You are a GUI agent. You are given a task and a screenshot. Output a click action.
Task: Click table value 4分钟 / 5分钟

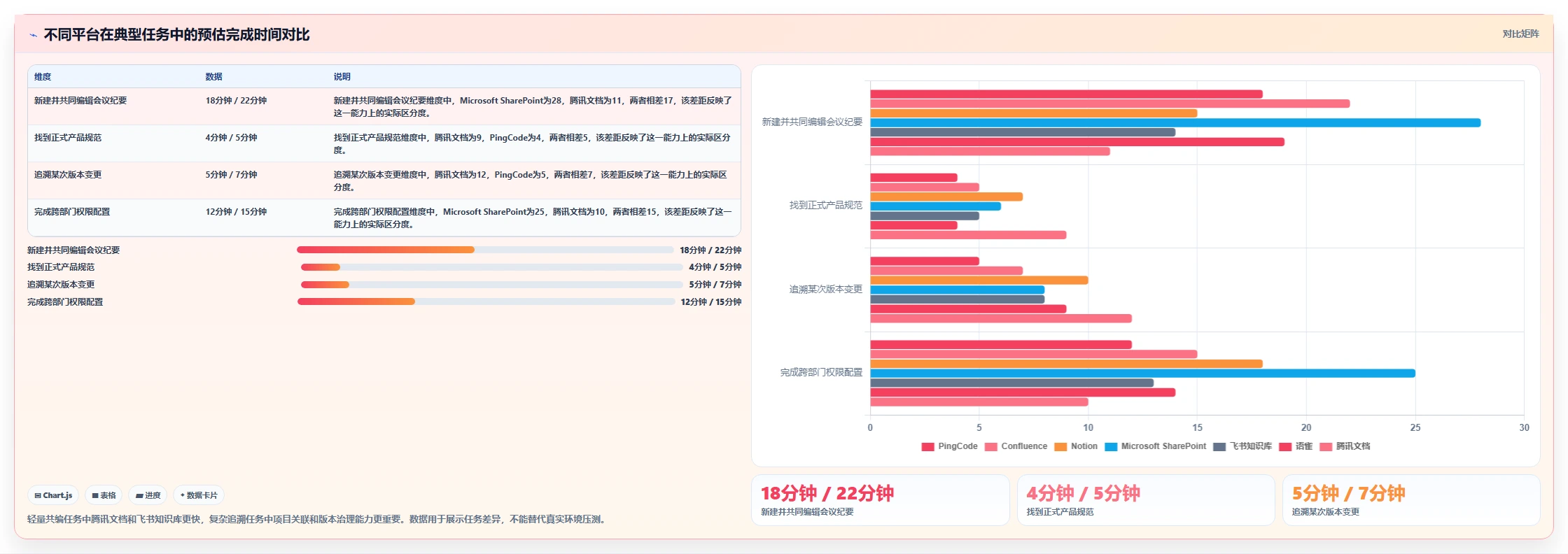(x=231, y=138)
